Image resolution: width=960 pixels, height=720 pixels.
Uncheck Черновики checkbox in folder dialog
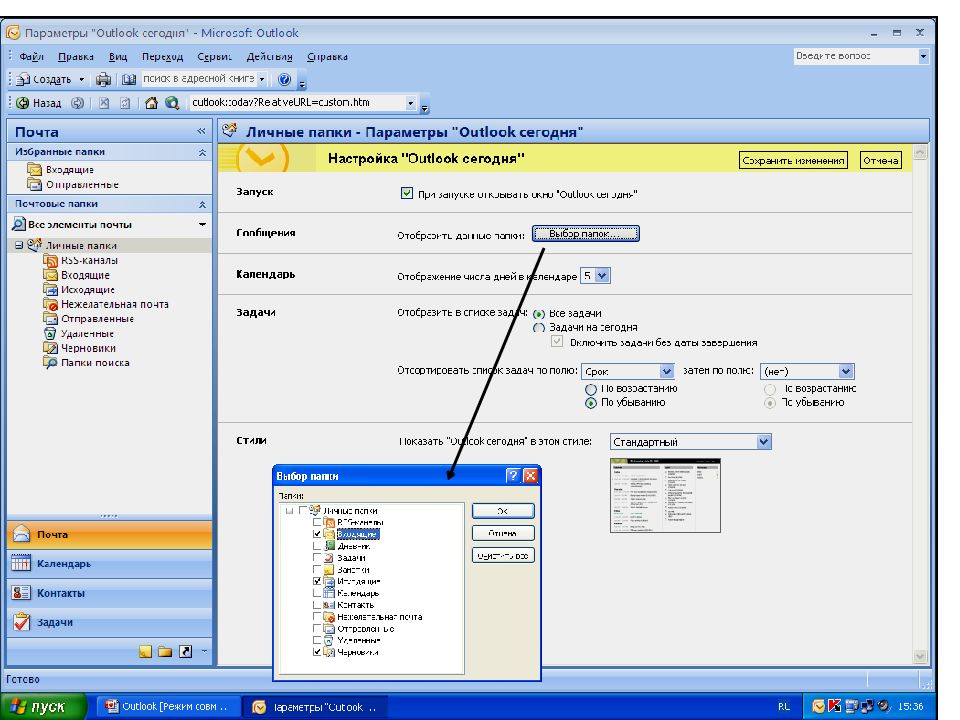pos(317,652)
